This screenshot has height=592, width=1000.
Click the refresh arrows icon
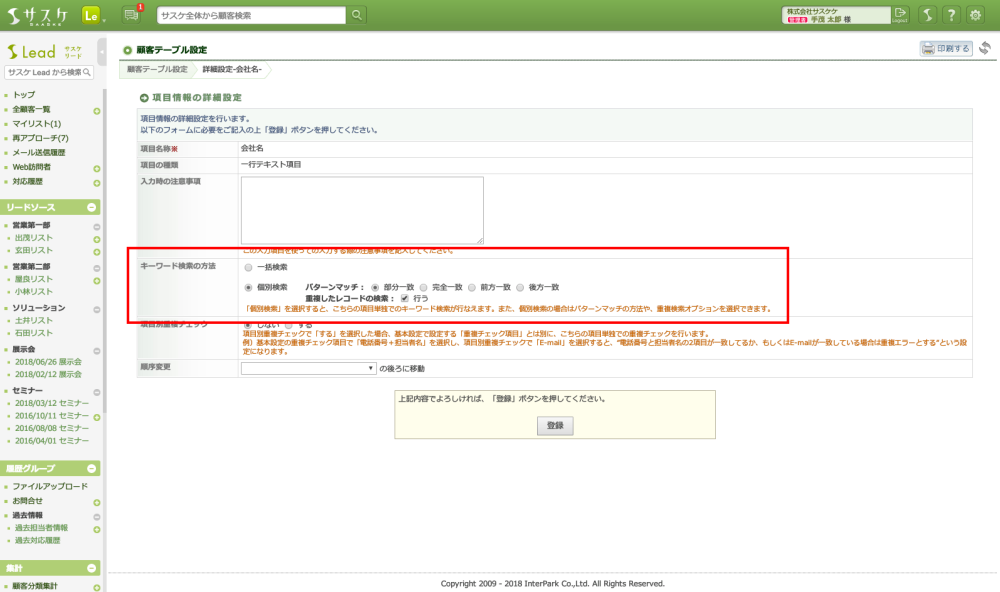pos(985,48)
